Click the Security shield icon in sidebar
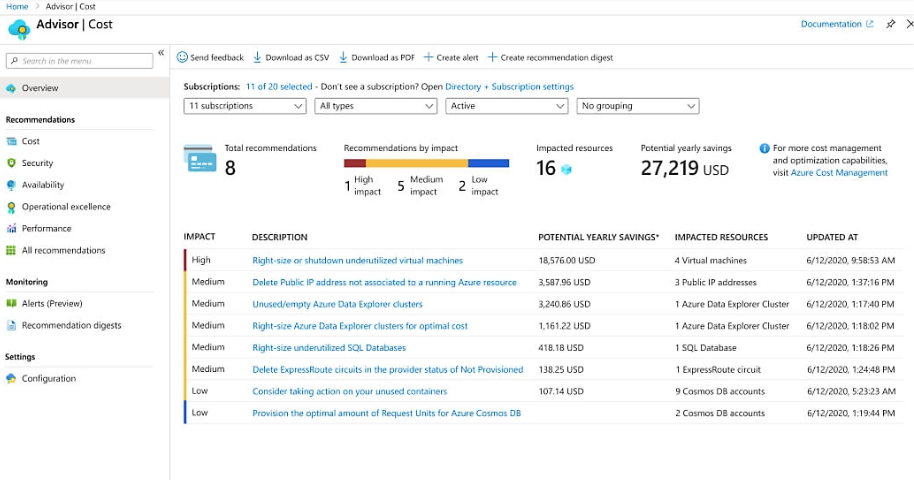Image resolution: width=914 pixels, height=480 pixels. pos(12,163)
